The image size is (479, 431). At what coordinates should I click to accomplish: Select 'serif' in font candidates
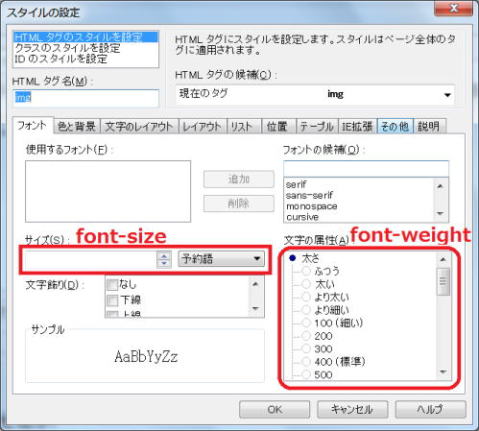[x=359, y=184]
